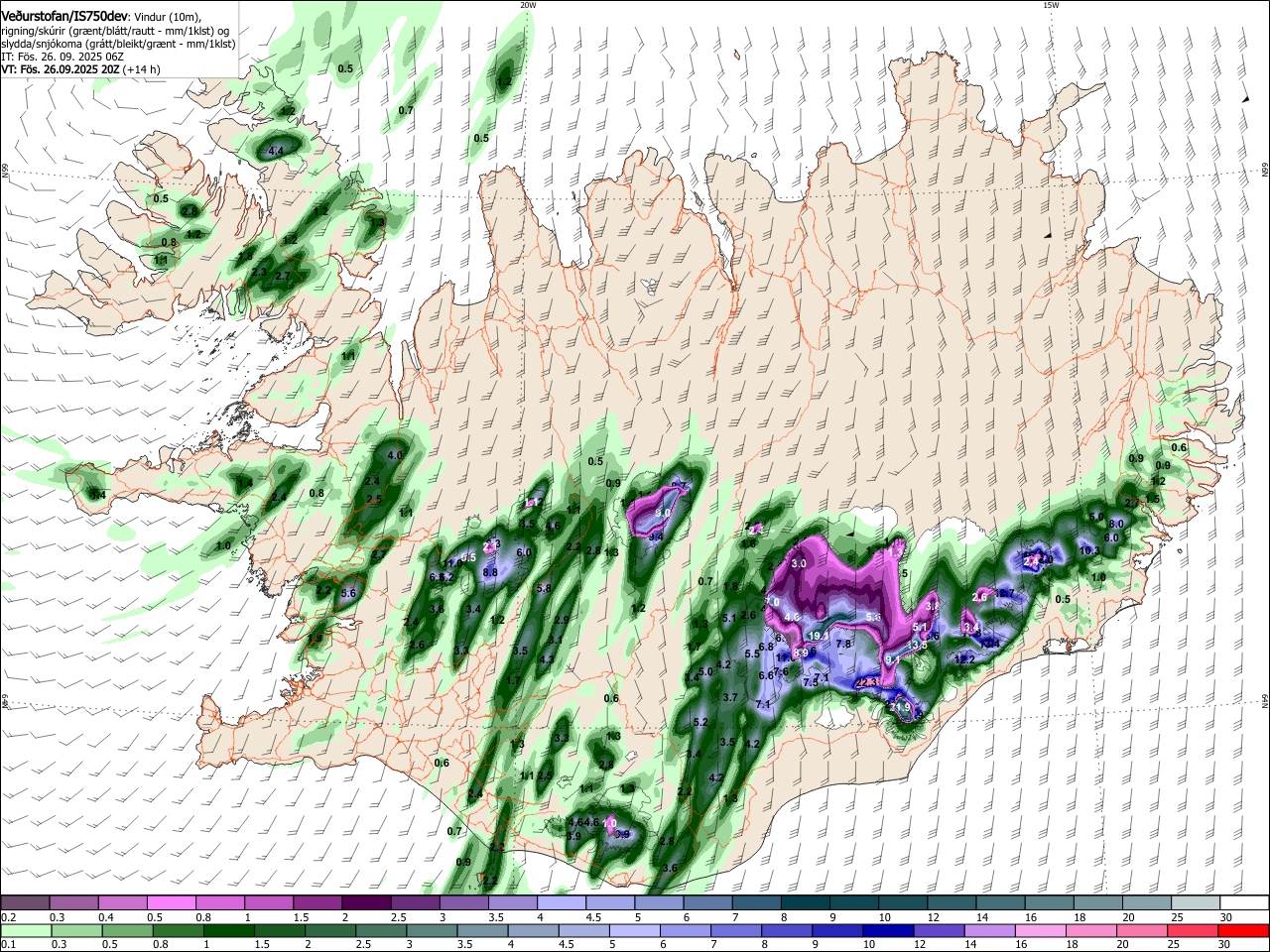
Task: Pick the dusky purple 0.2–0.3 snow legend swatch
Action: click(27, 903)
